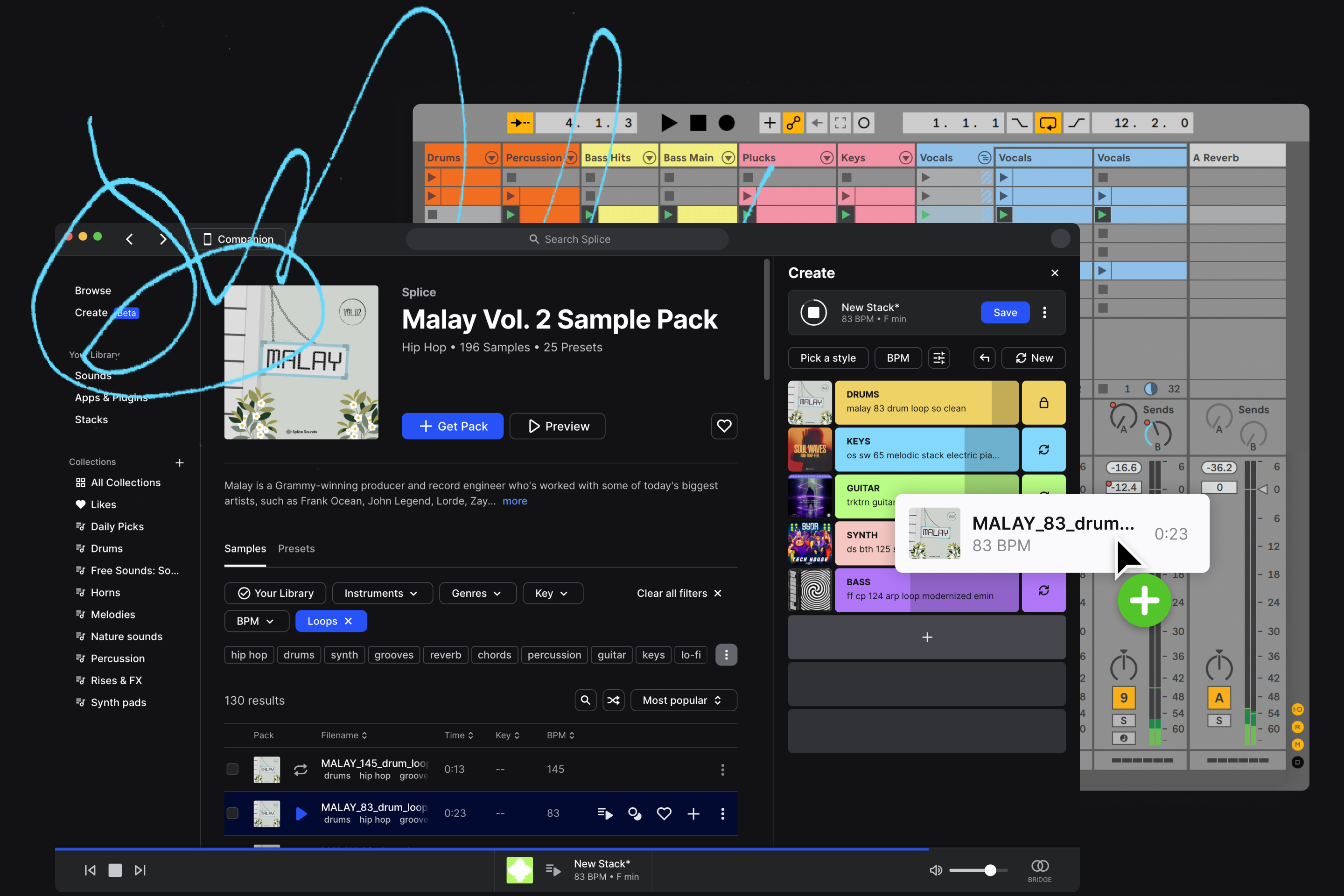Open the Create Beta section in sidebar
This screenshot has height=896, width=1344.
point(106,313)
